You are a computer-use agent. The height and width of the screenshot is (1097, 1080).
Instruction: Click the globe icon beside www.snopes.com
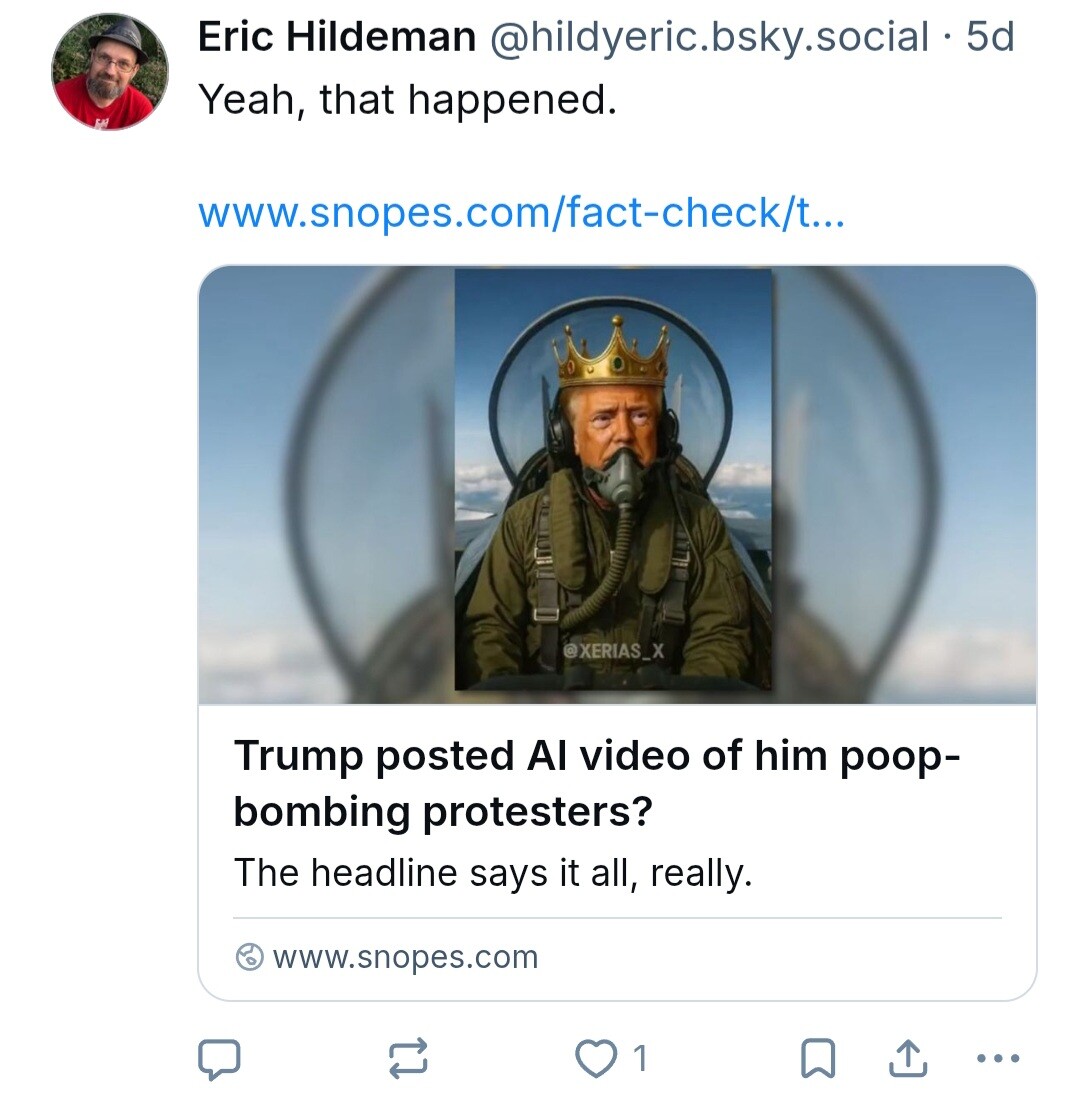pos(248,958)
